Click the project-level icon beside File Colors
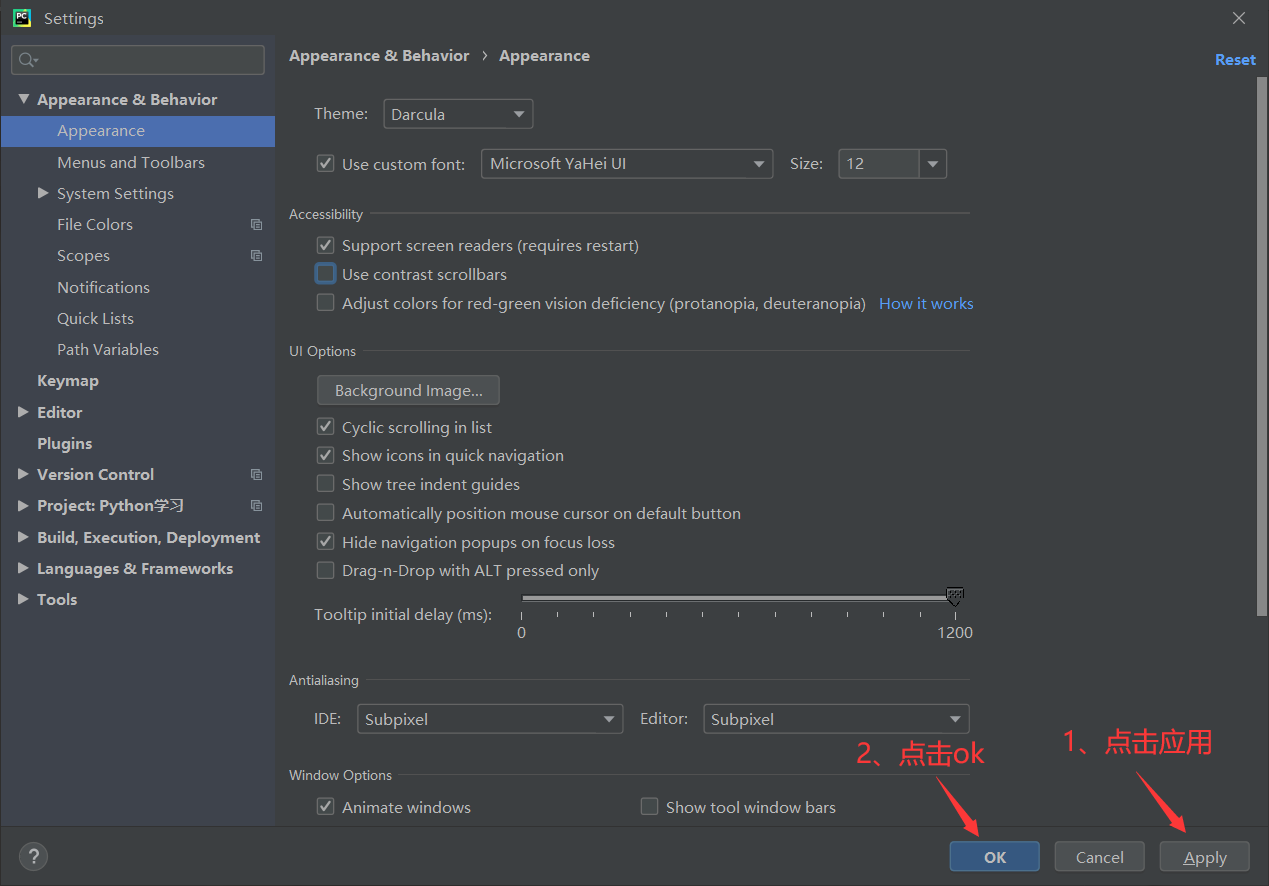 tap(257, 225)
